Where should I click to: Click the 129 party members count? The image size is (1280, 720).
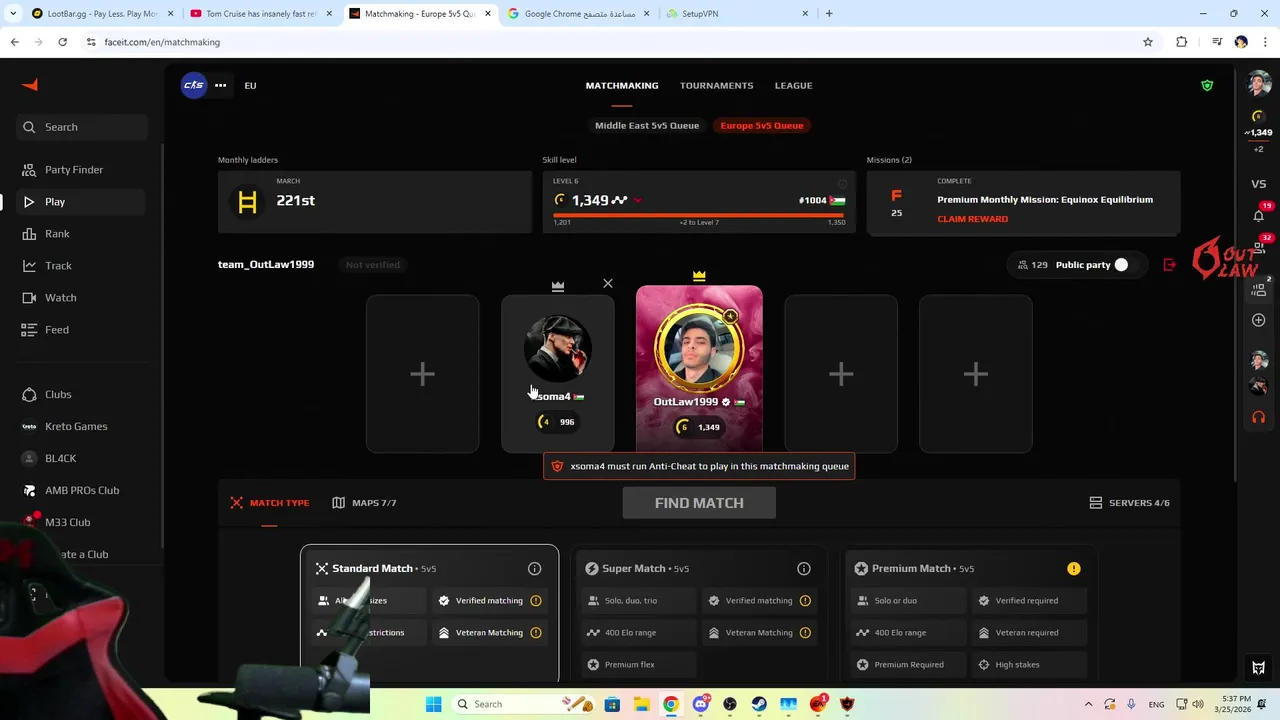[1032, 265]
